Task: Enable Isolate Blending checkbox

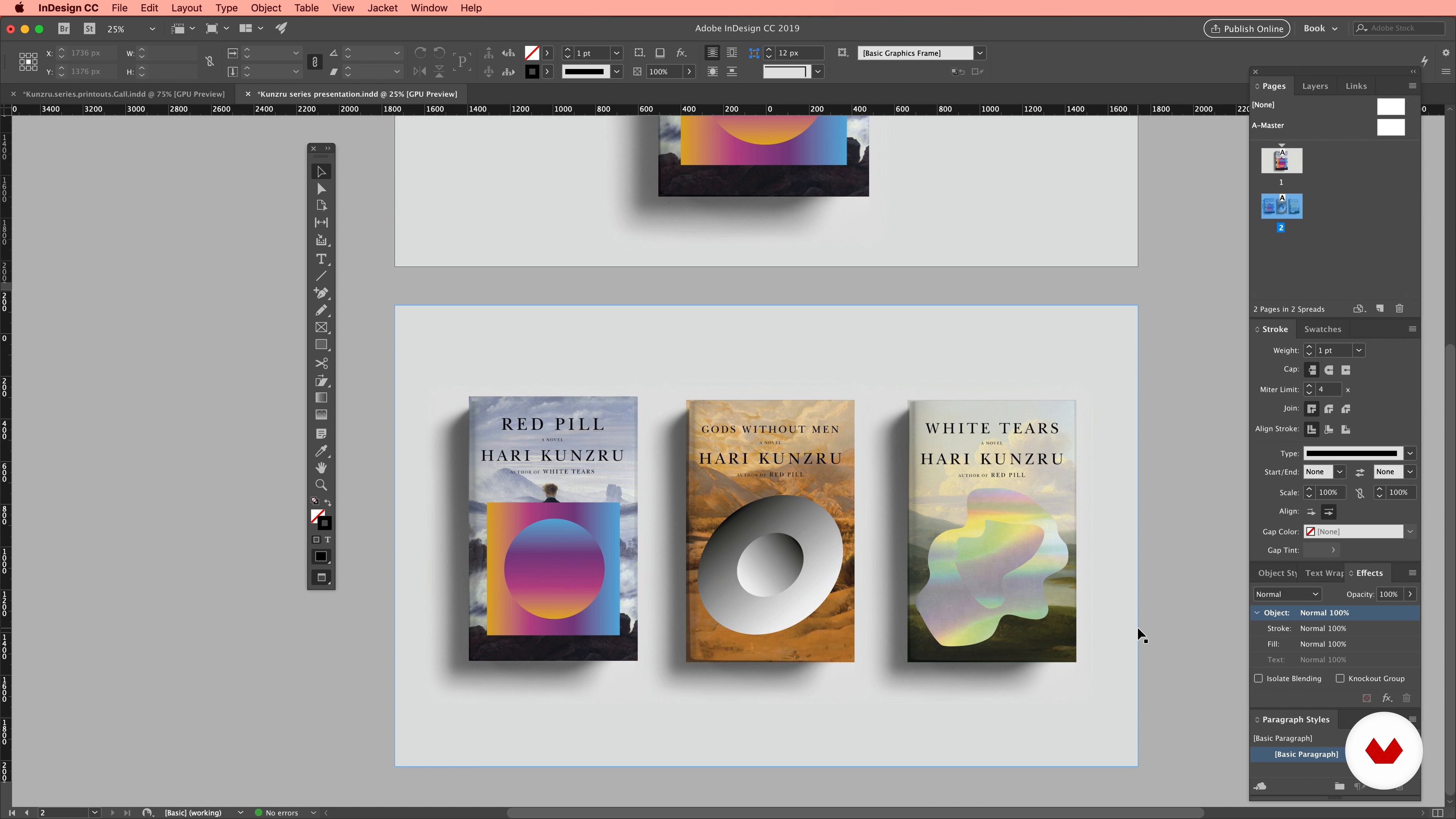Action: [1258, 678]
